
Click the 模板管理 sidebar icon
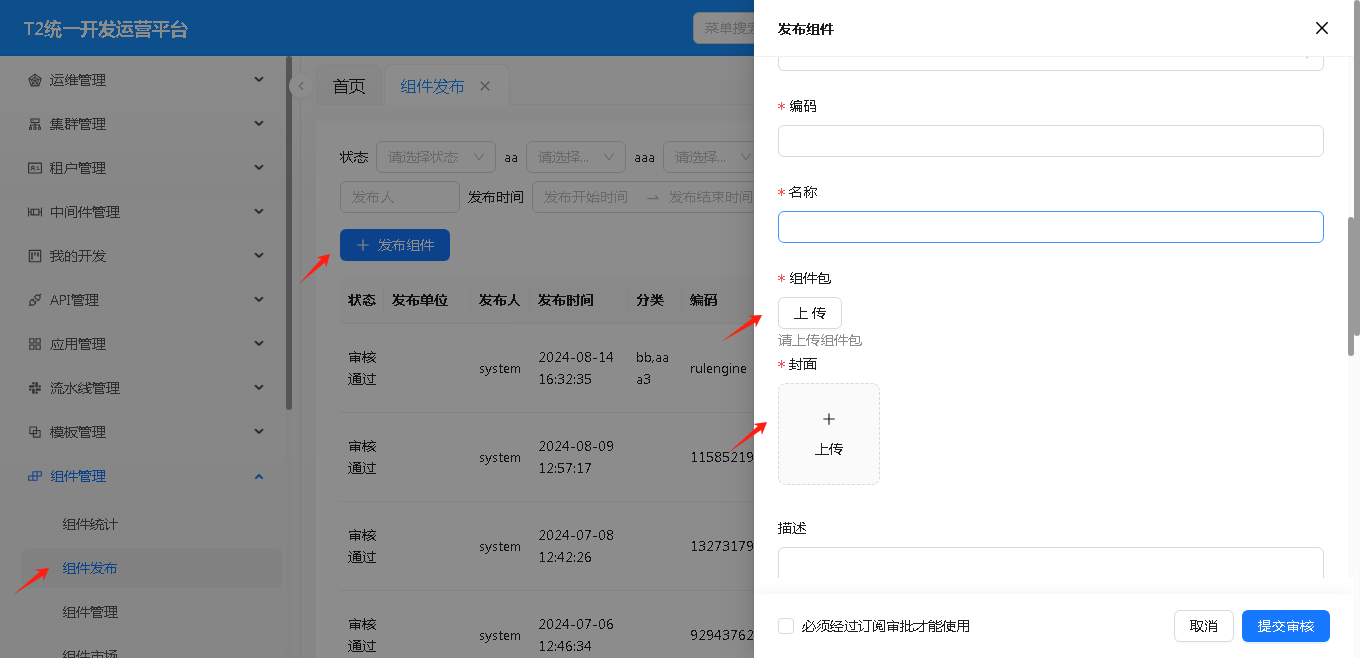tap(35, 432)
